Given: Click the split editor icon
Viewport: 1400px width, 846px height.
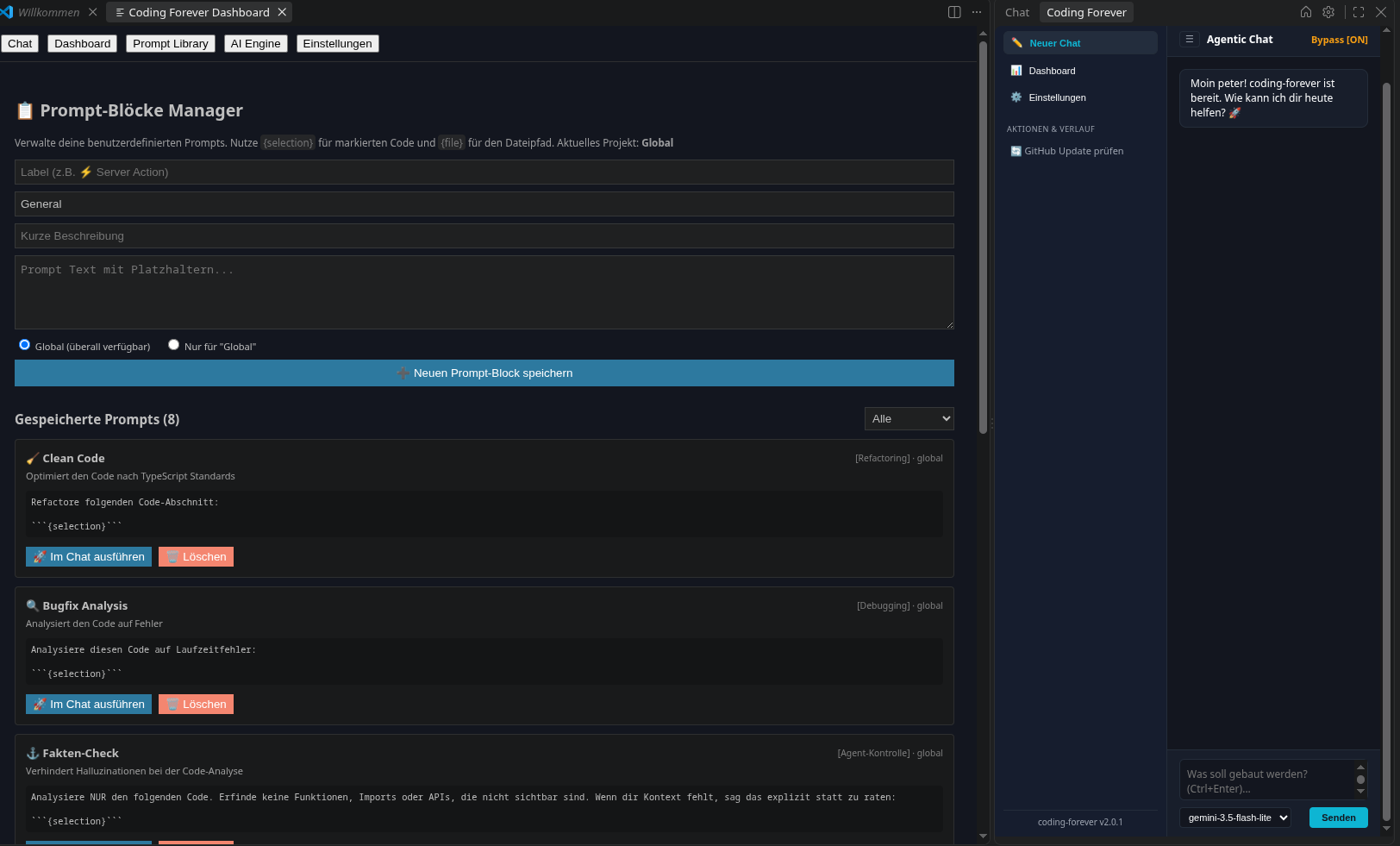Looking at the screenshot, I should pos(954,12).
